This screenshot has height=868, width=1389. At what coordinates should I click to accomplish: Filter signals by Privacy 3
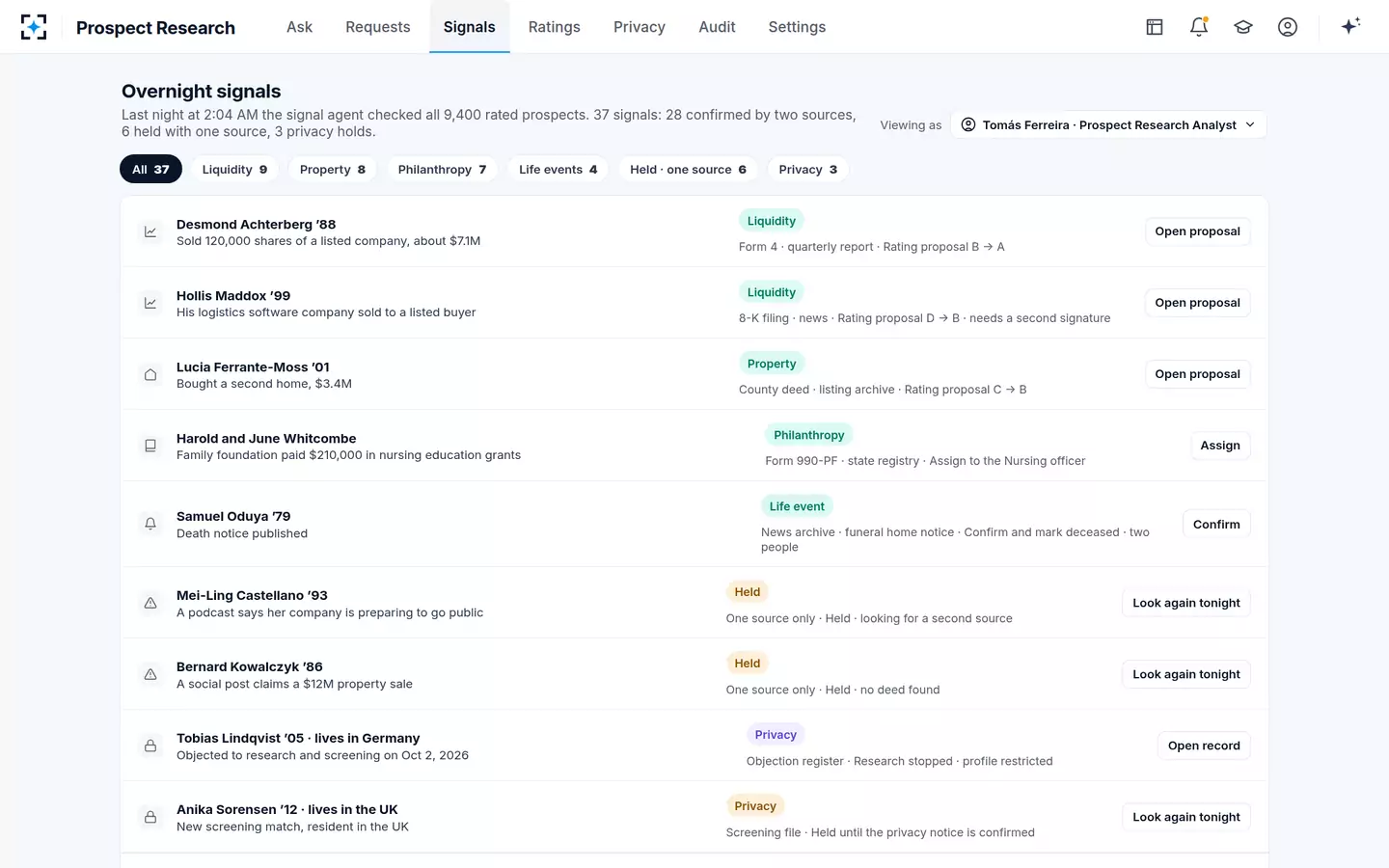pos(808,170)
